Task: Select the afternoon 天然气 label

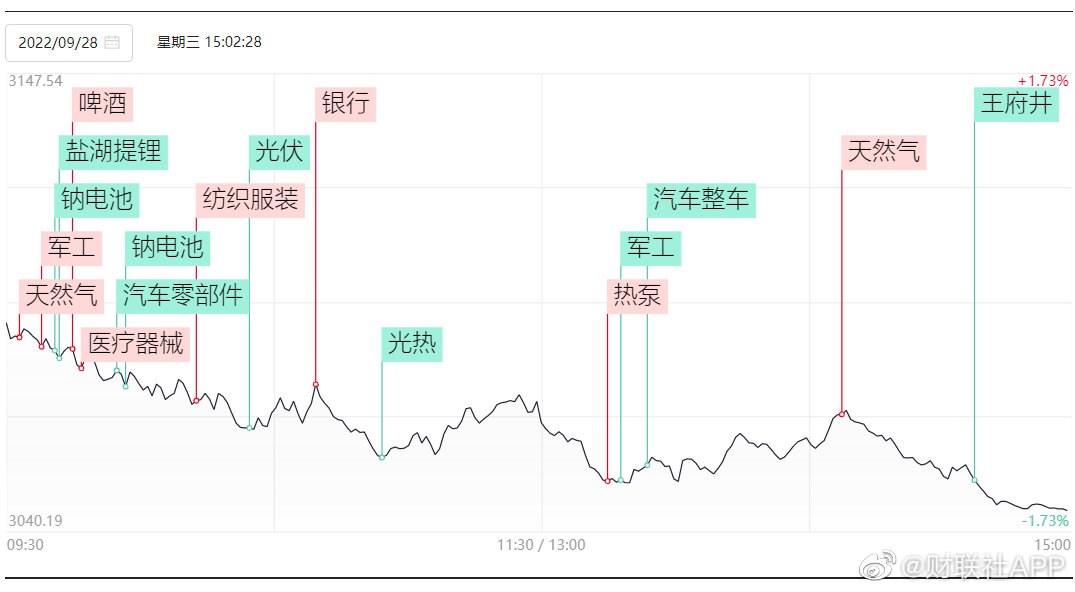Action: coord(884,152)
